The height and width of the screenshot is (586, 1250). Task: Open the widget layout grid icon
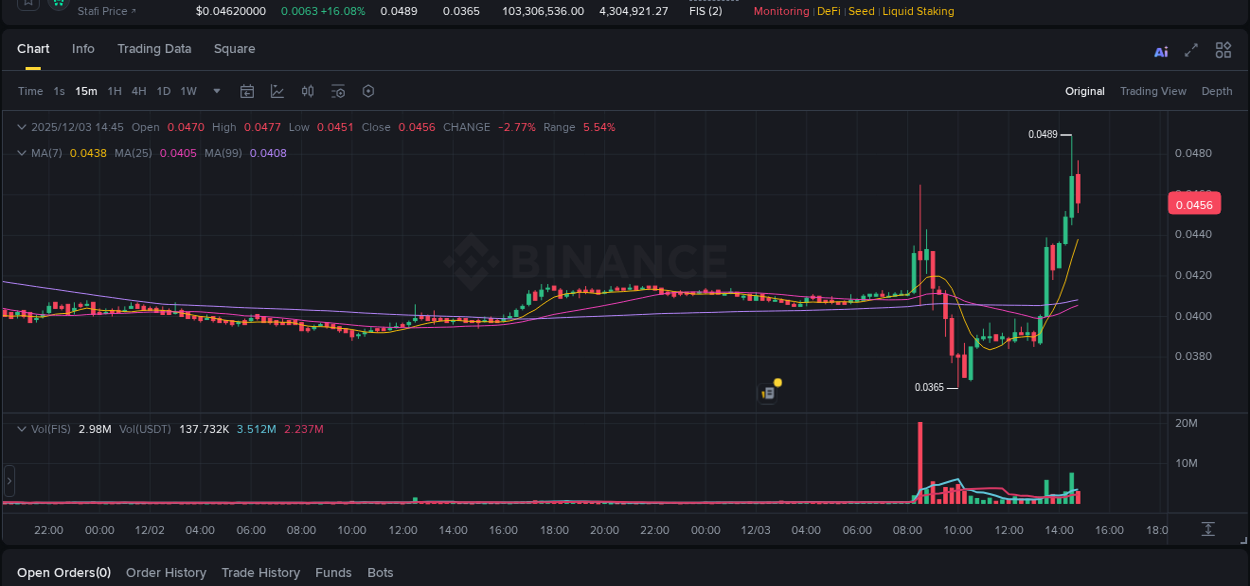(1223, 50)
